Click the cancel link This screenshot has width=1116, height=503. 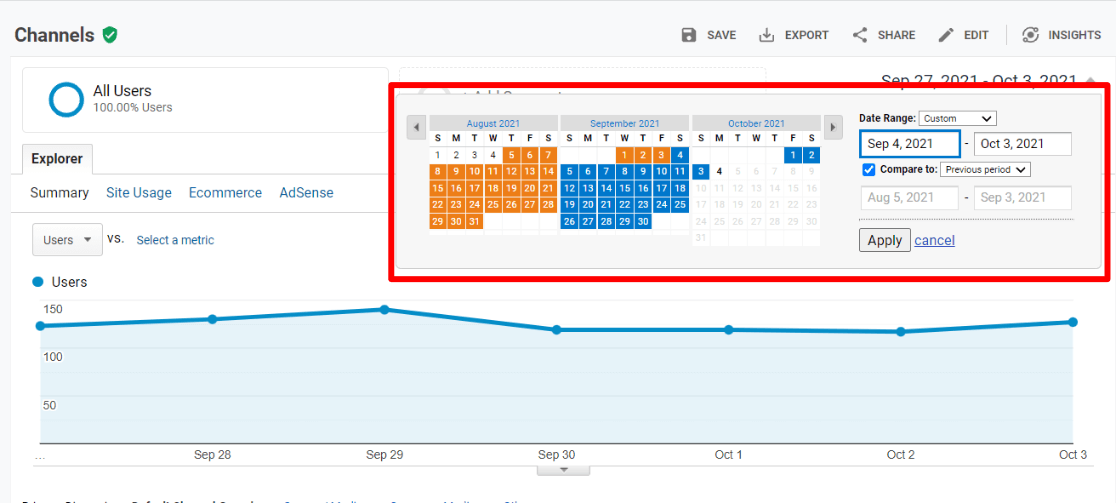pos(935,240)
